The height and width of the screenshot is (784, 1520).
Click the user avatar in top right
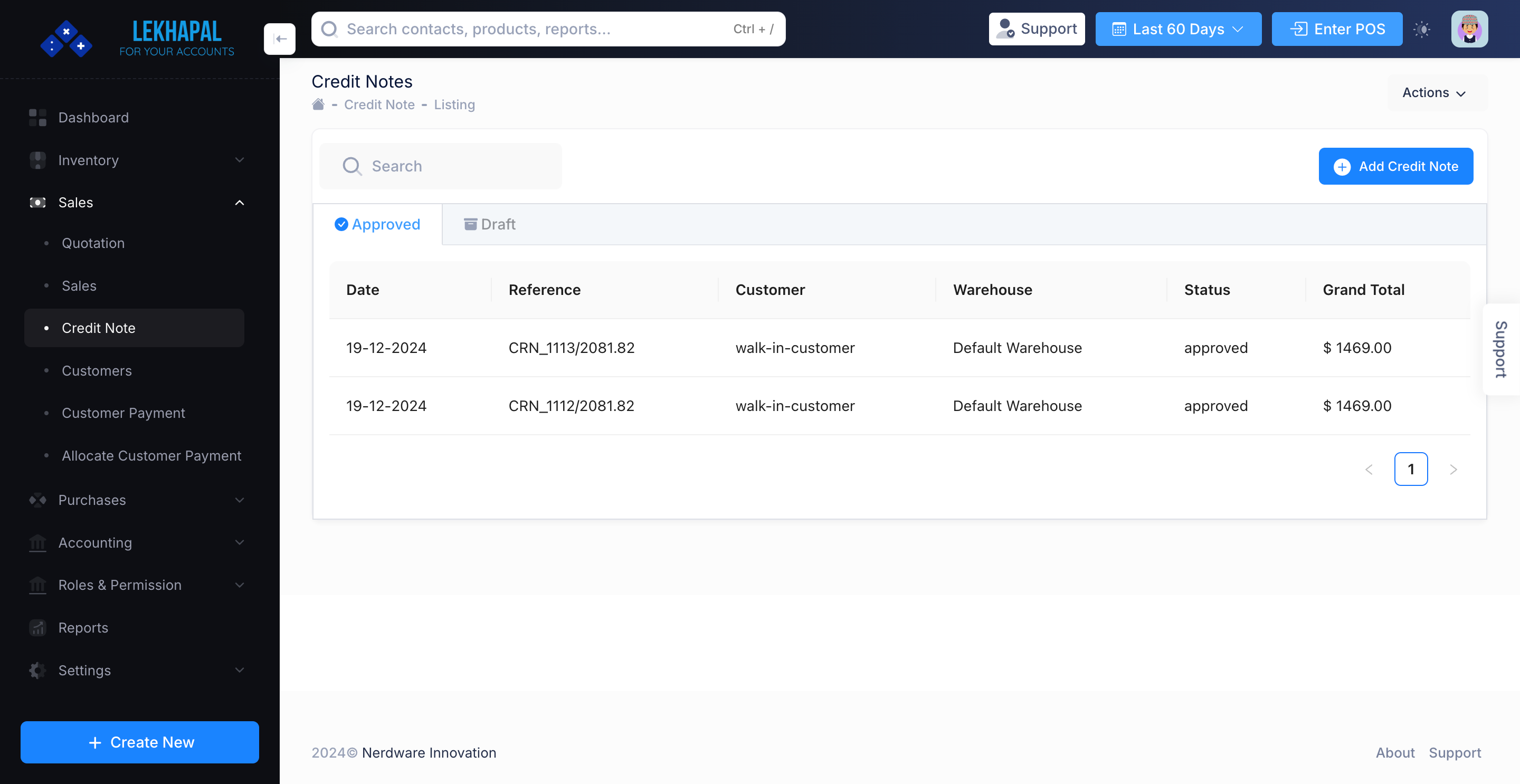tap(1470, 28)
